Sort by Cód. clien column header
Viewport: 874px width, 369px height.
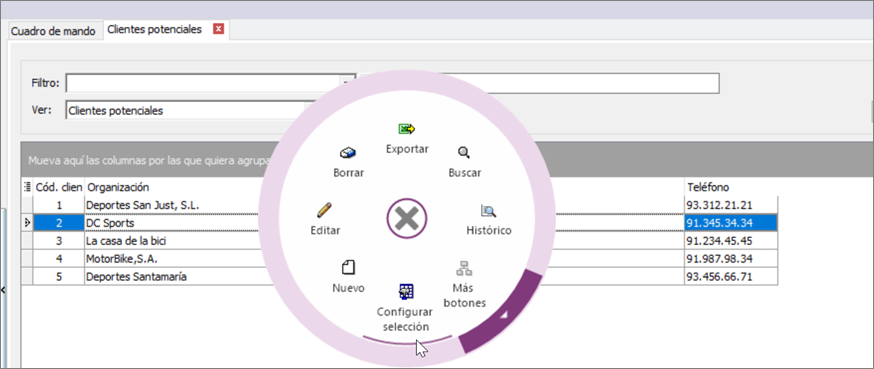59,187
